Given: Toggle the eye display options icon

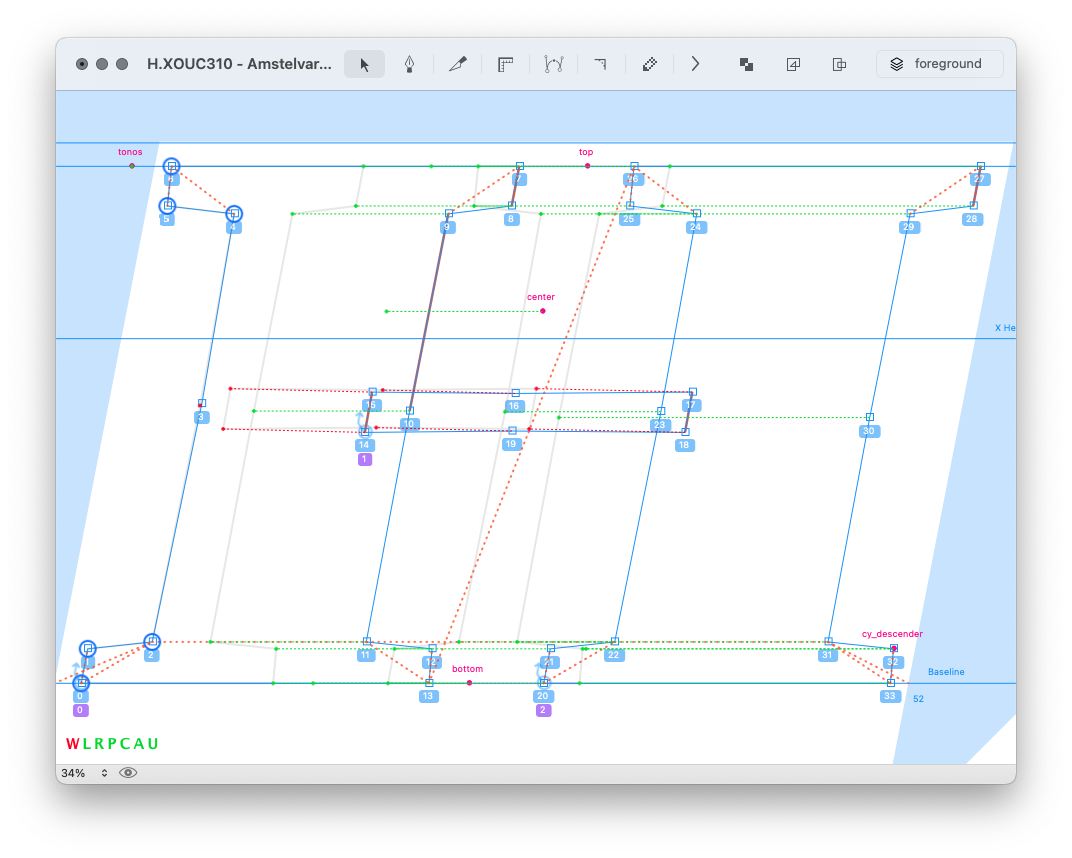Looking at the screenshot, I should pos(128,773).
